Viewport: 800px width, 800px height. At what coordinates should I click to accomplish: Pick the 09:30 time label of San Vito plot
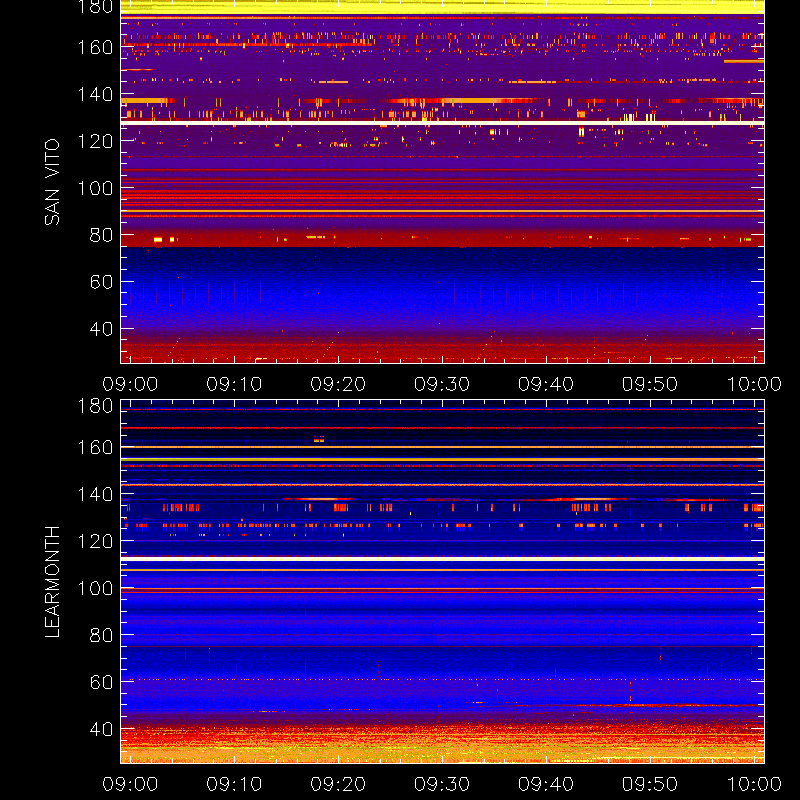[442, 384]
